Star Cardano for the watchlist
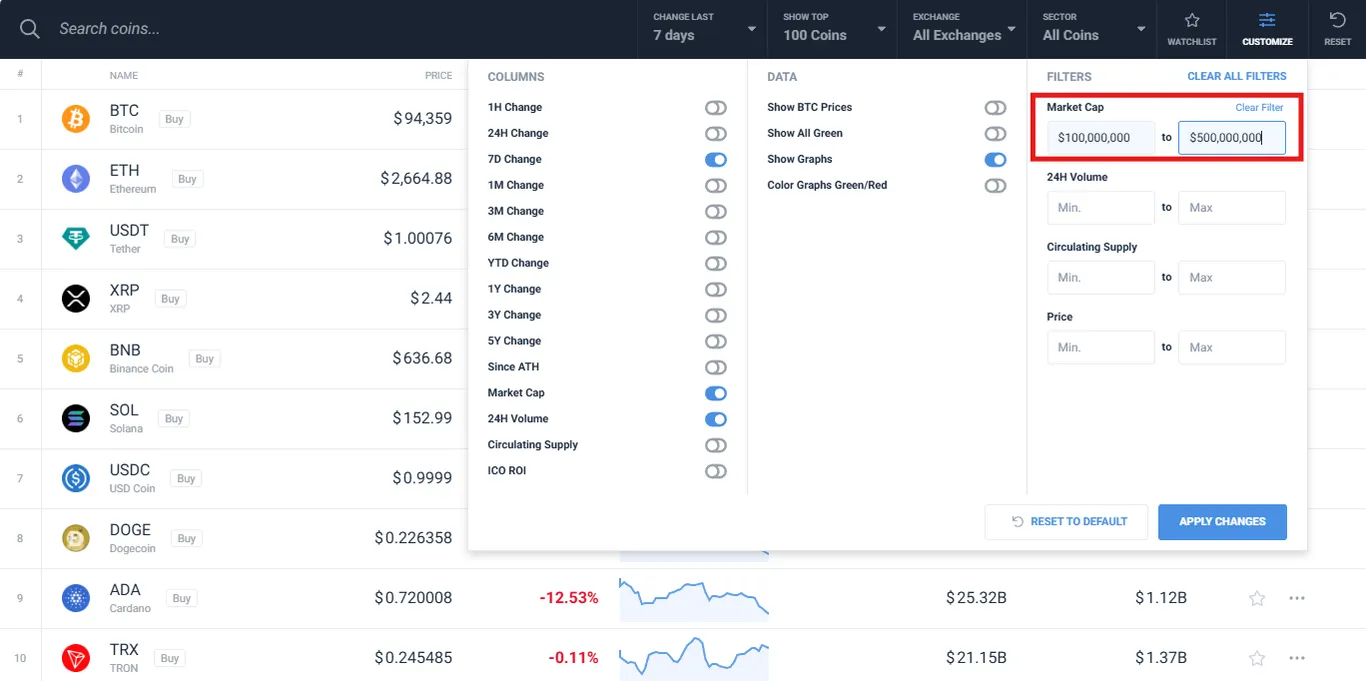Viewport: 1366px width, 681px height. 1257,598
